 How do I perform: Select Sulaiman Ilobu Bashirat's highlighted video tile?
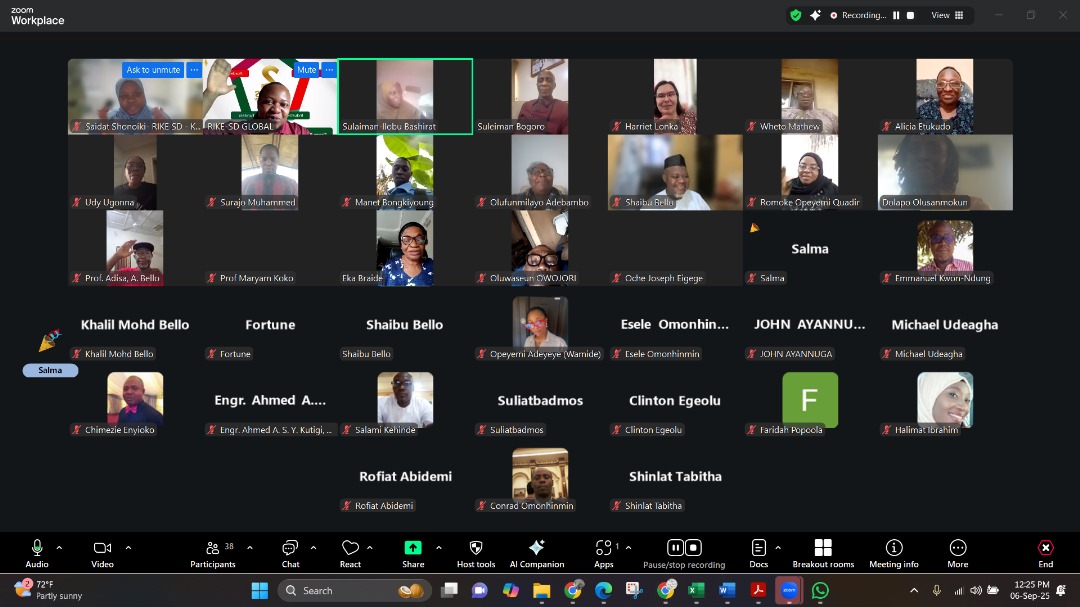(x=405, y=96)
